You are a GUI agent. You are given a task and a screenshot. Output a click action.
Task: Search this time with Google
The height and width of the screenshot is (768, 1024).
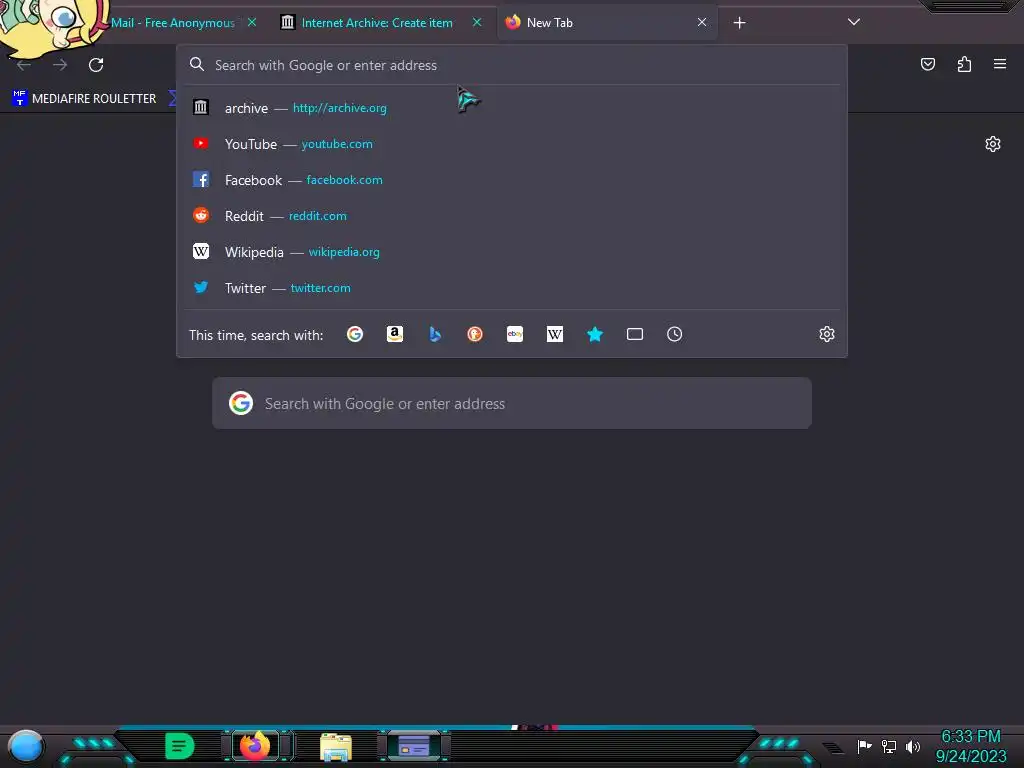[x=355, y=334]
